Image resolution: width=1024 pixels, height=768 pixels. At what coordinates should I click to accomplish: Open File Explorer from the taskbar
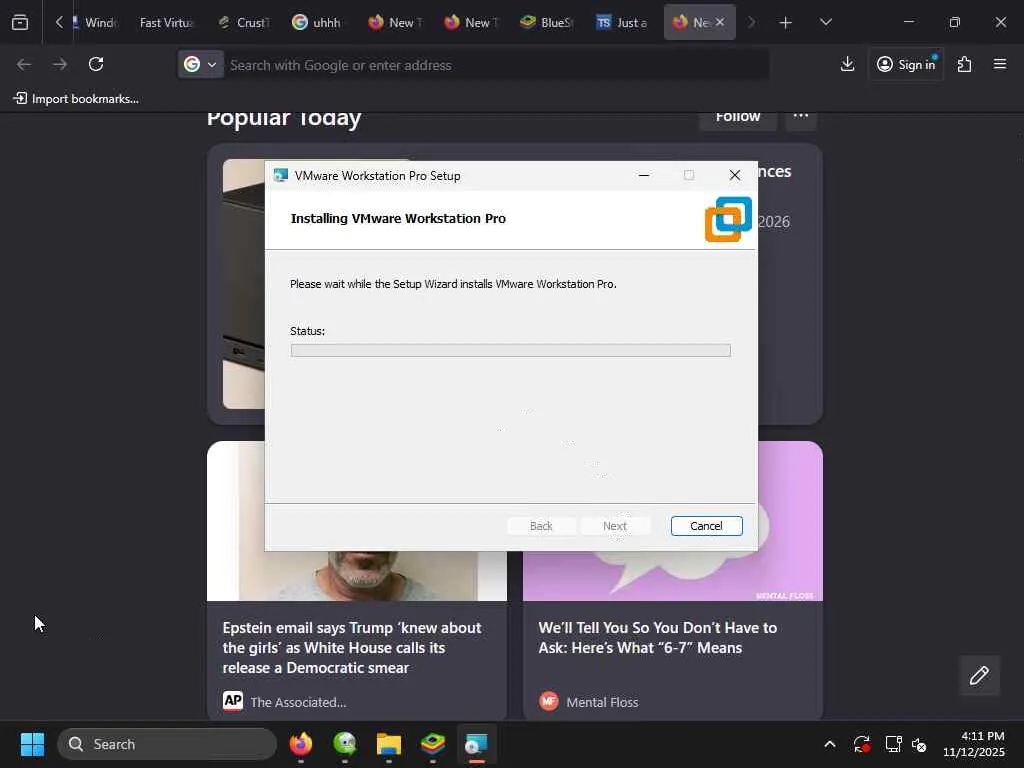point(389,744)
